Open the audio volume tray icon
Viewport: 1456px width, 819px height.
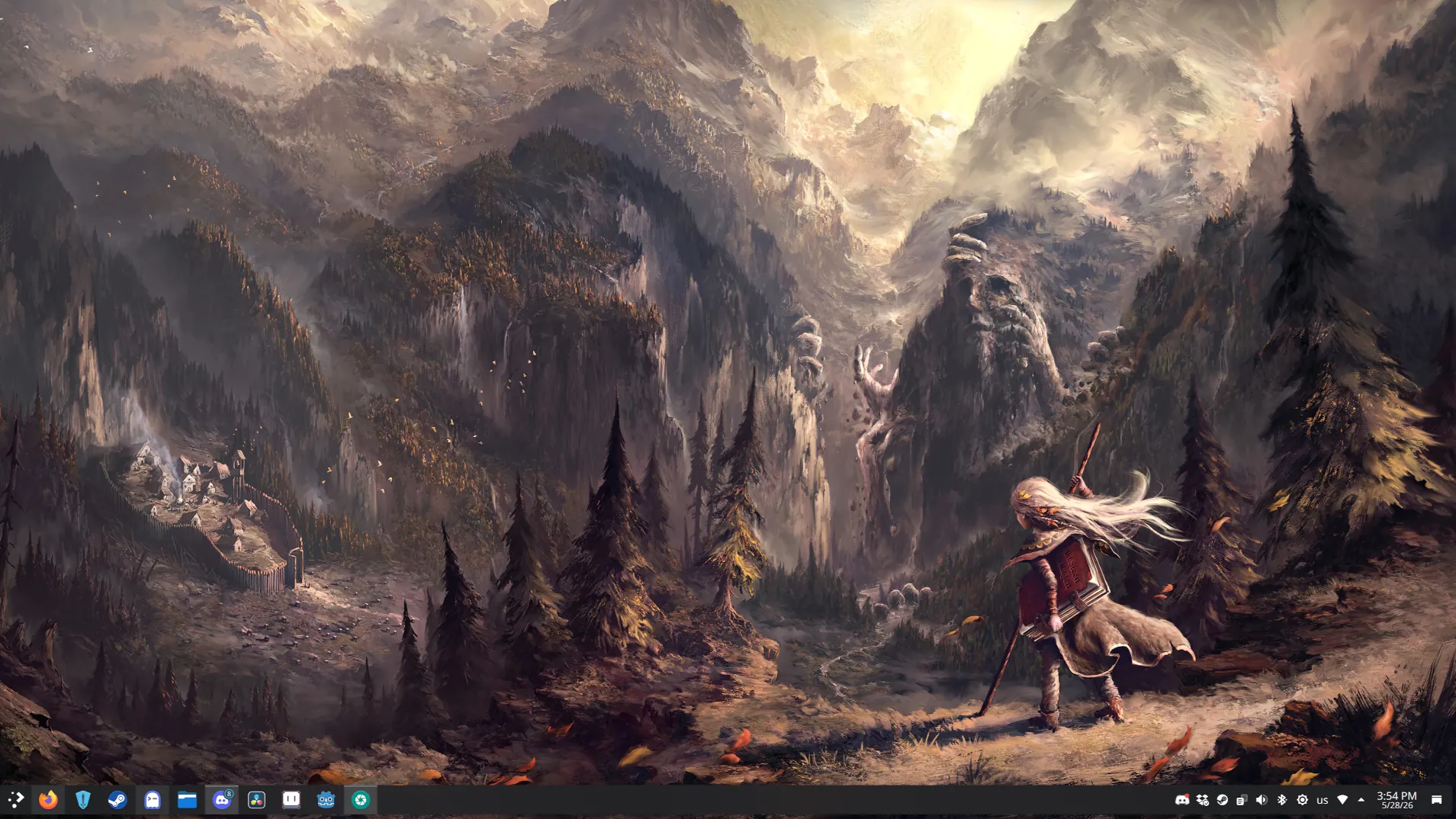[x=1262, y=800]
